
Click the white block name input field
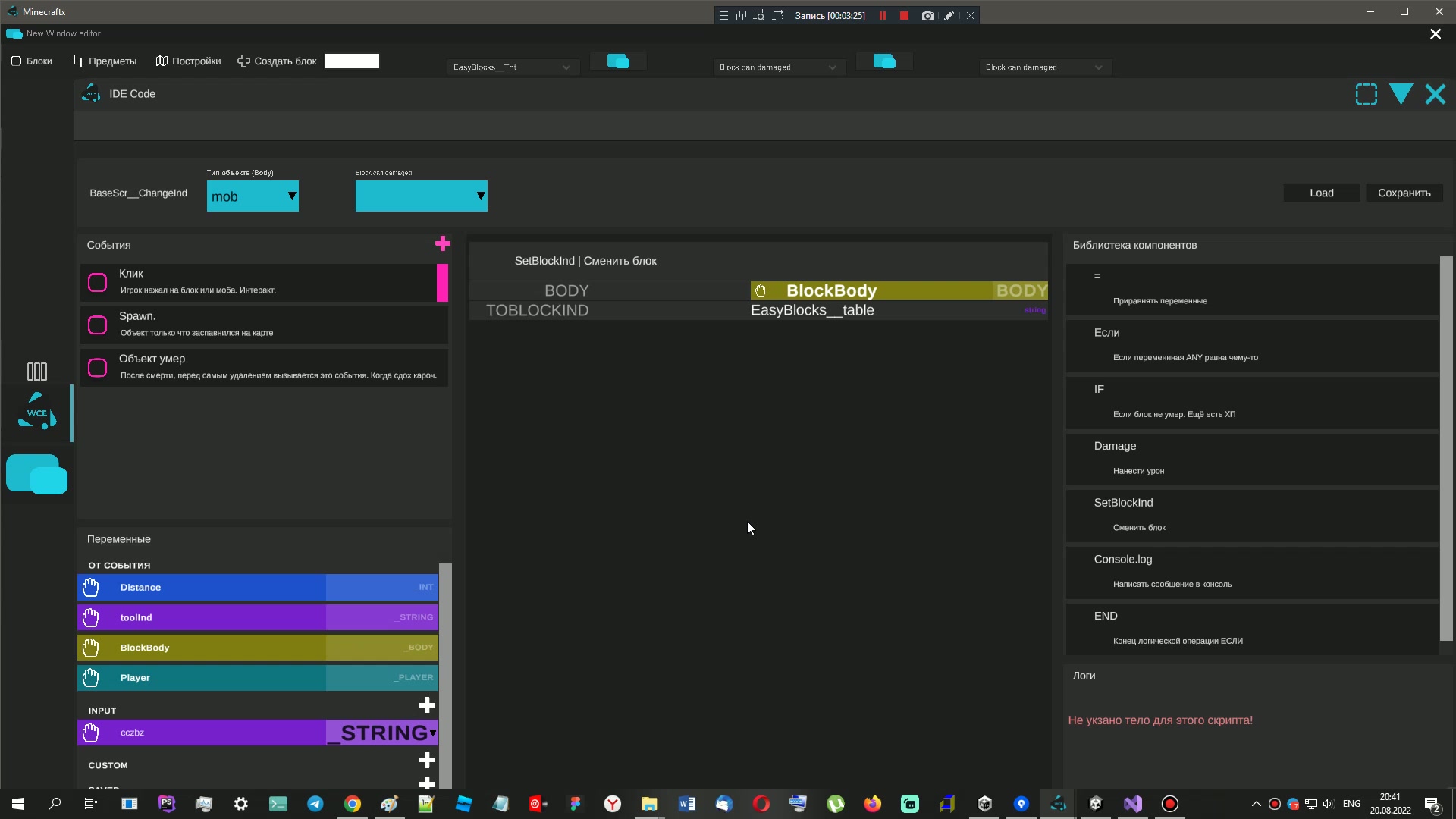[x=352, y=61]
